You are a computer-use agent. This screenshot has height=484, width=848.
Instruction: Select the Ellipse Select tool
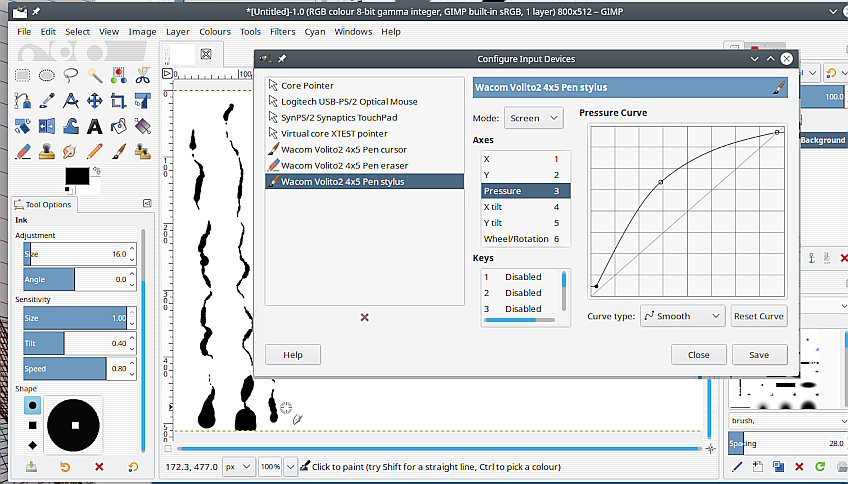(x=47, y=75)
